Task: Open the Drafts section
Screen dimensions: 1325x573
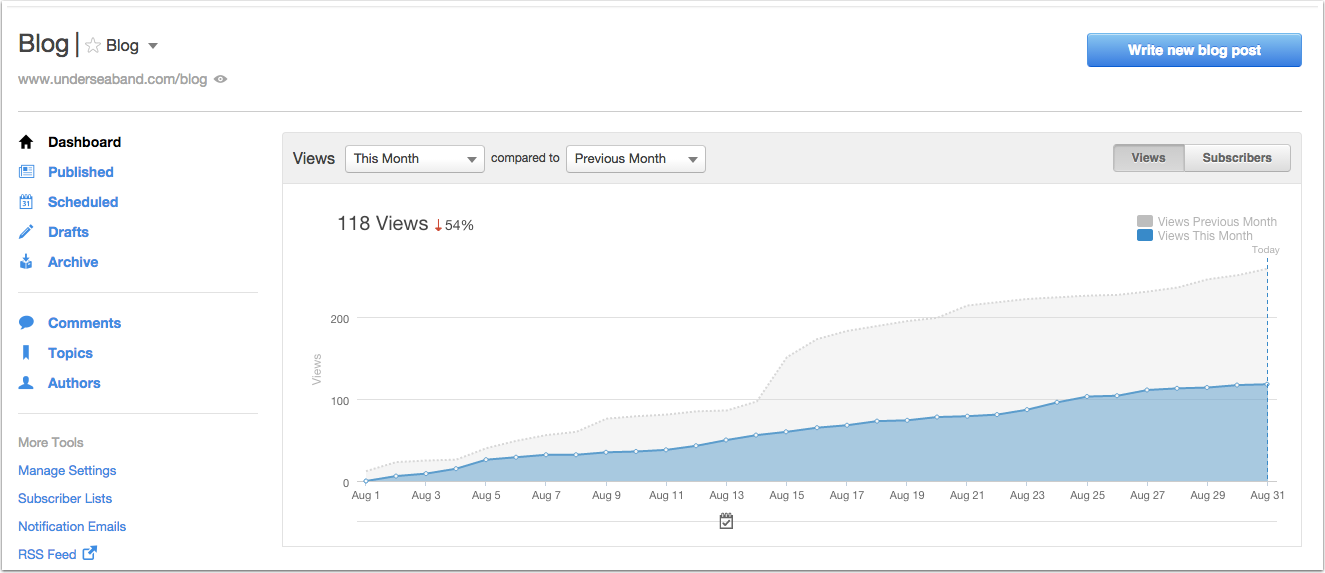Action: click(68, 232)
